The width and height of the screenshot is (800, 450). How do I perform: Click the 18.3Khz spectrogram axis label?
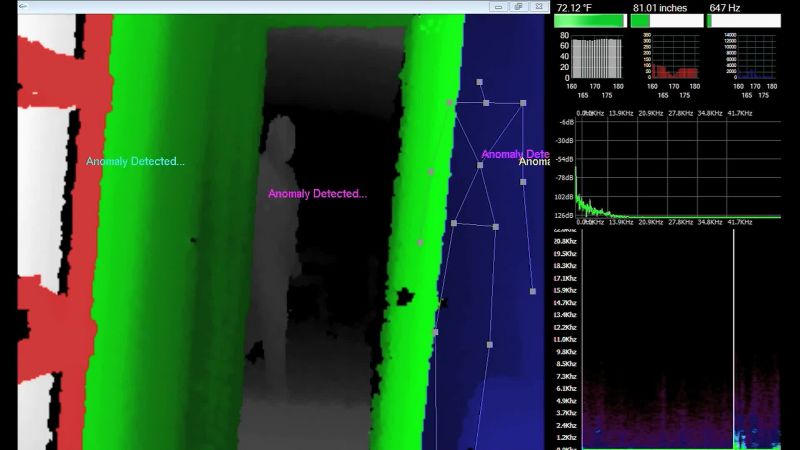click(565, 266)
